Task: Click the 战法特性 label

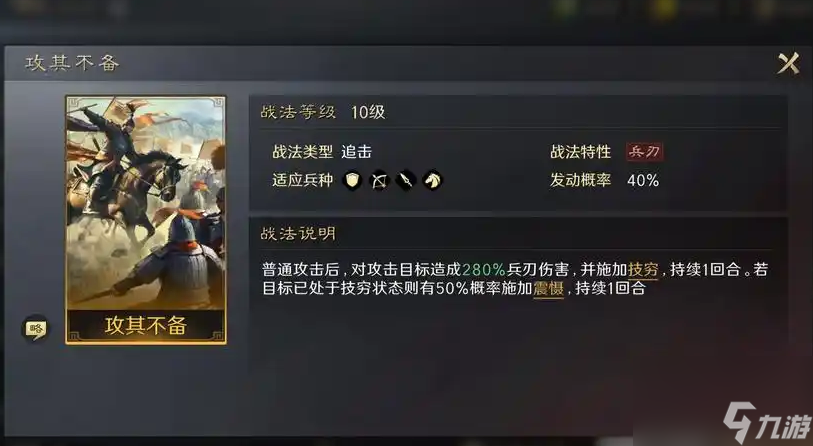Action: (x=581, y=152)
